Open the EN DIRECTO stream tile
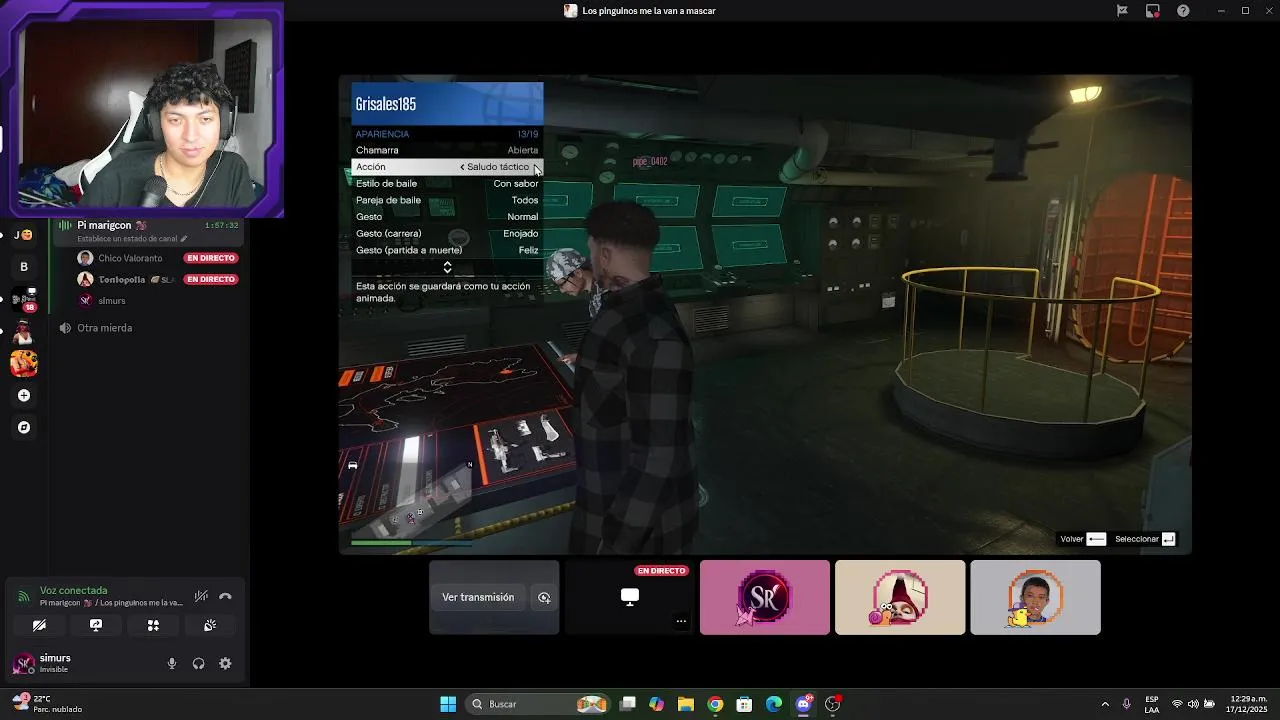 pos(629,597)
